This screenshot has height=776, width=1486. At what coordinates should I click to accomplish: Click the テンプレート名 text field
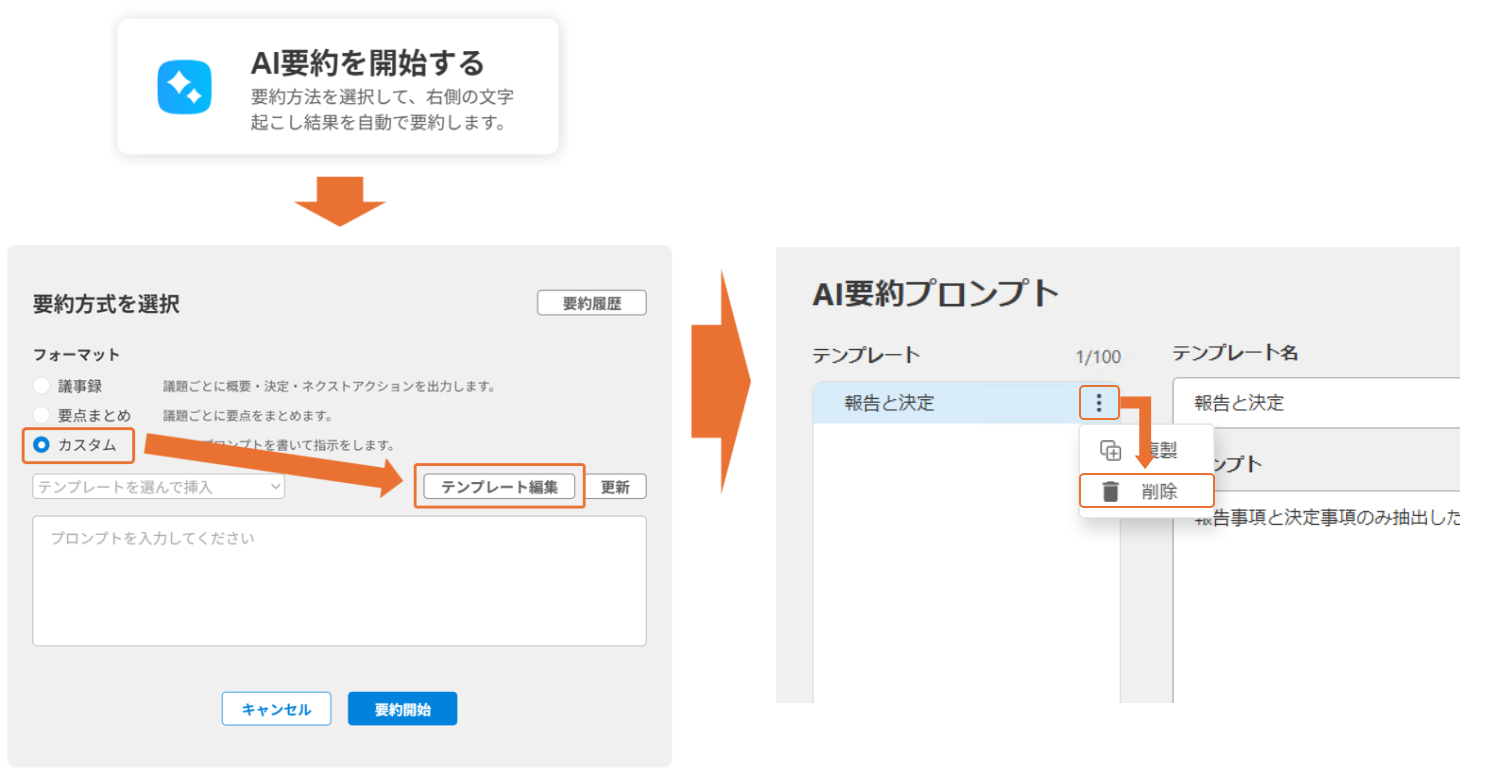click(1316, 403)
